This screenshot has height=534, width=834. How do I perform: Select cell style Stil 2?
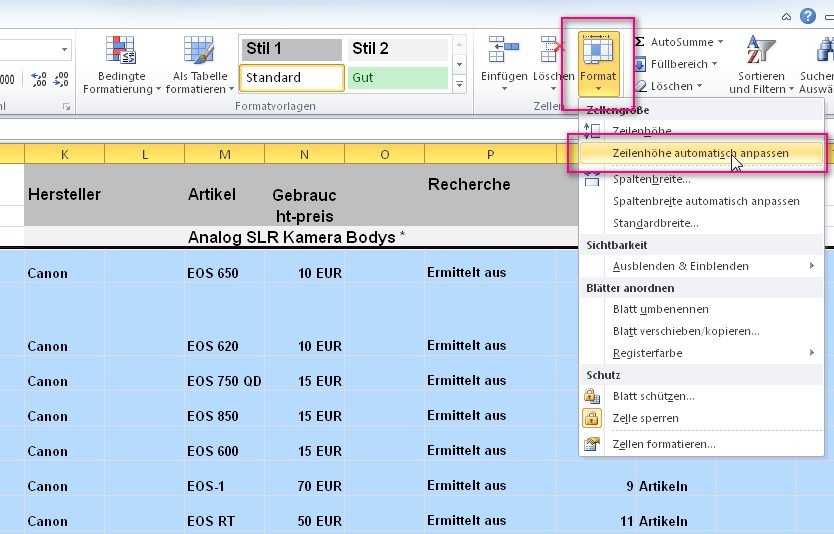397,49
